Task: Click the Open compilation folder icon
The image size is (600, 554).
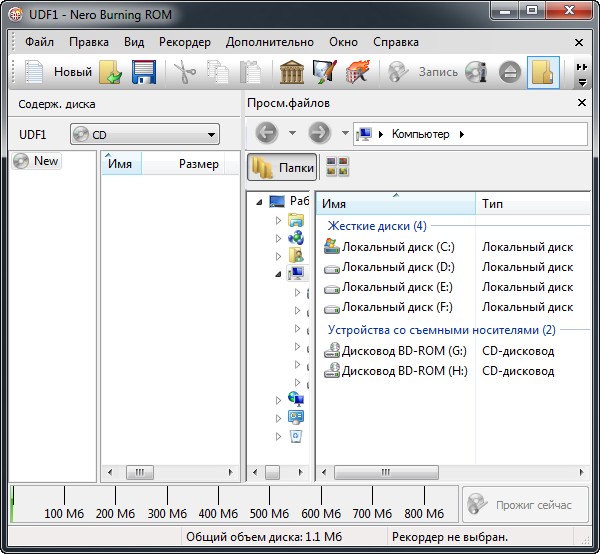Action: tap(110, 72)
